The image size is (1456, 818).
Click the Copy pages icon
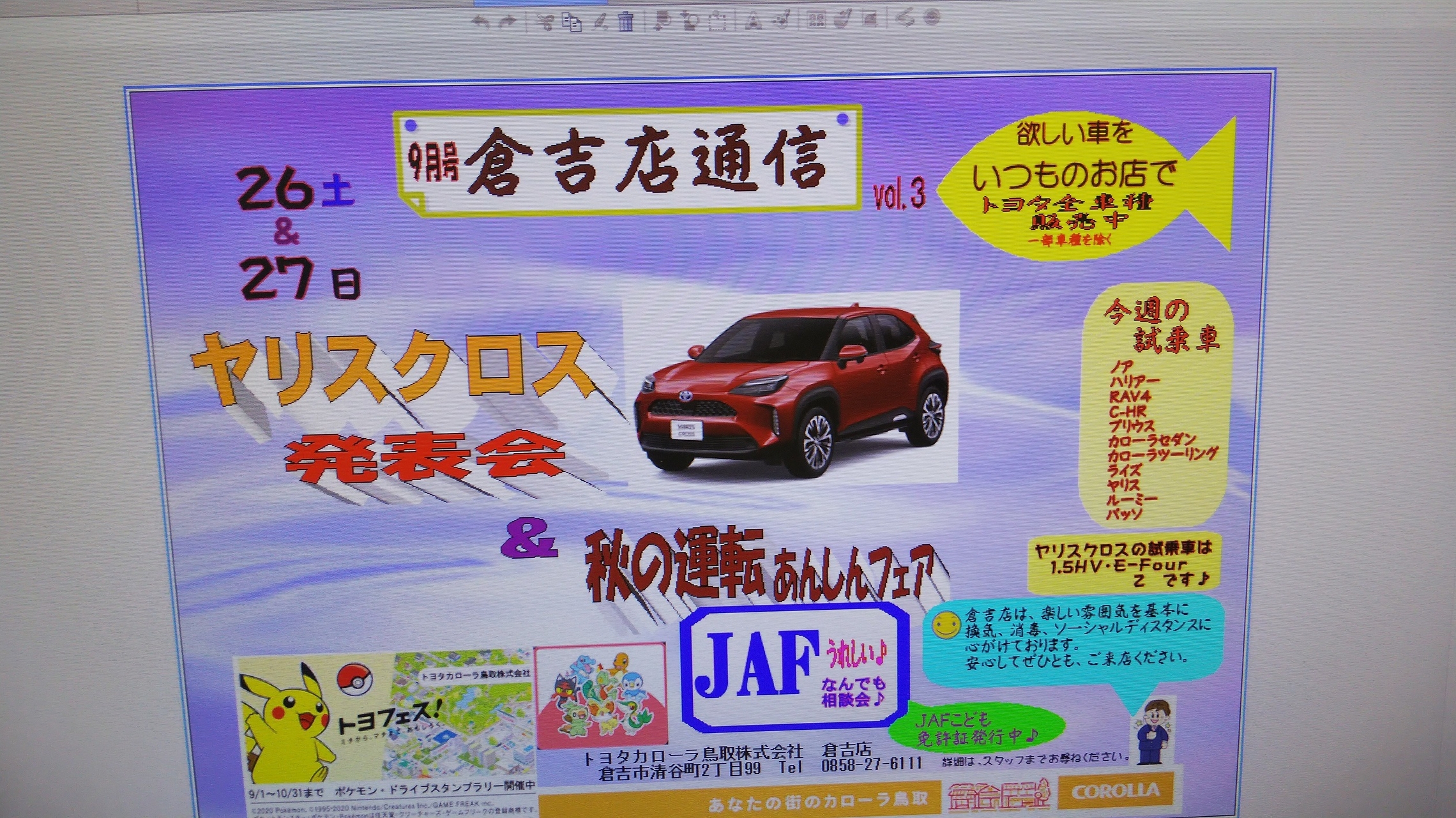[x=572, y=22]
